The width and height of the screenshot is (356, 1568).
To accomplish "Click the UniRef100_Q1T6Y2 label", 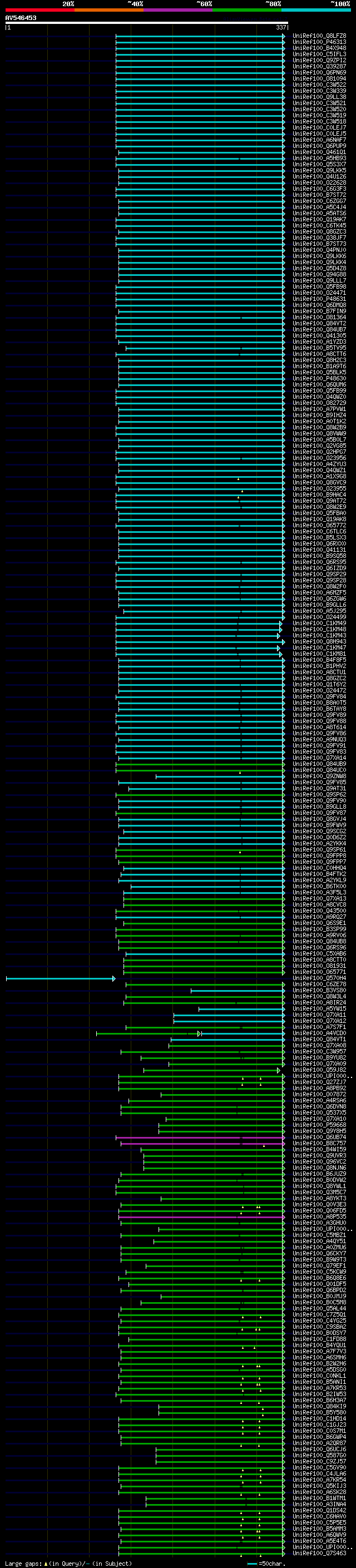I will 319,685.
